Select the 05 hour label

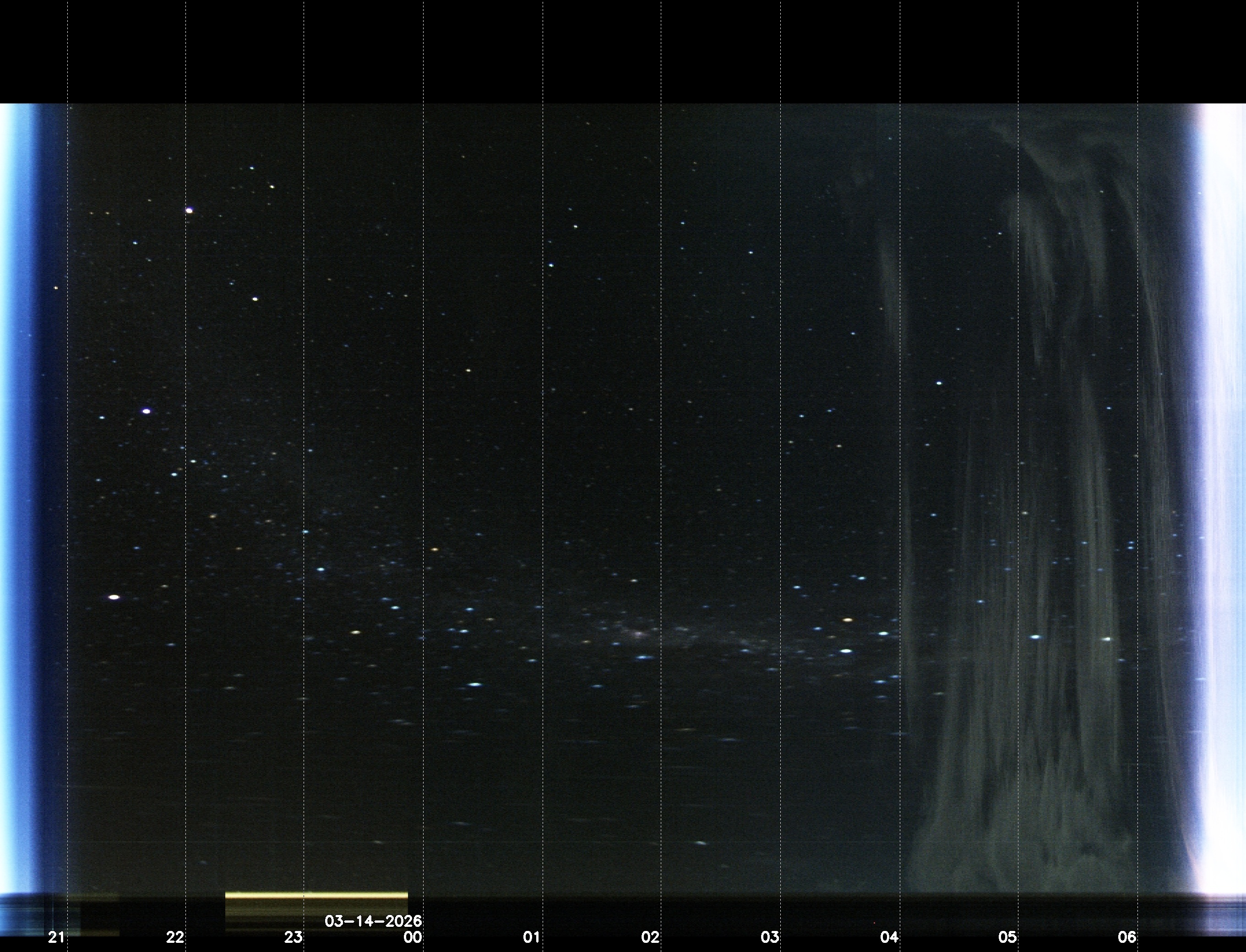1008,937
